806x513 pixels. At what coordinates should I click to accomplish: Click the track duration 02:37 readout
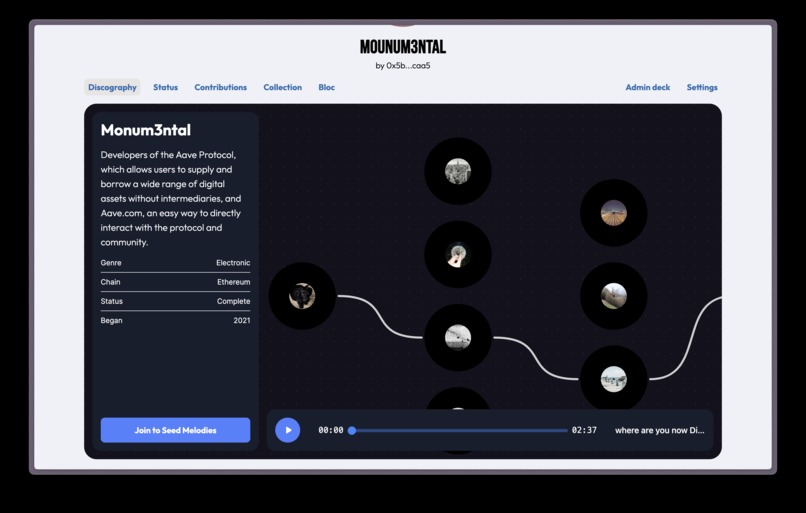coord(584,430)
